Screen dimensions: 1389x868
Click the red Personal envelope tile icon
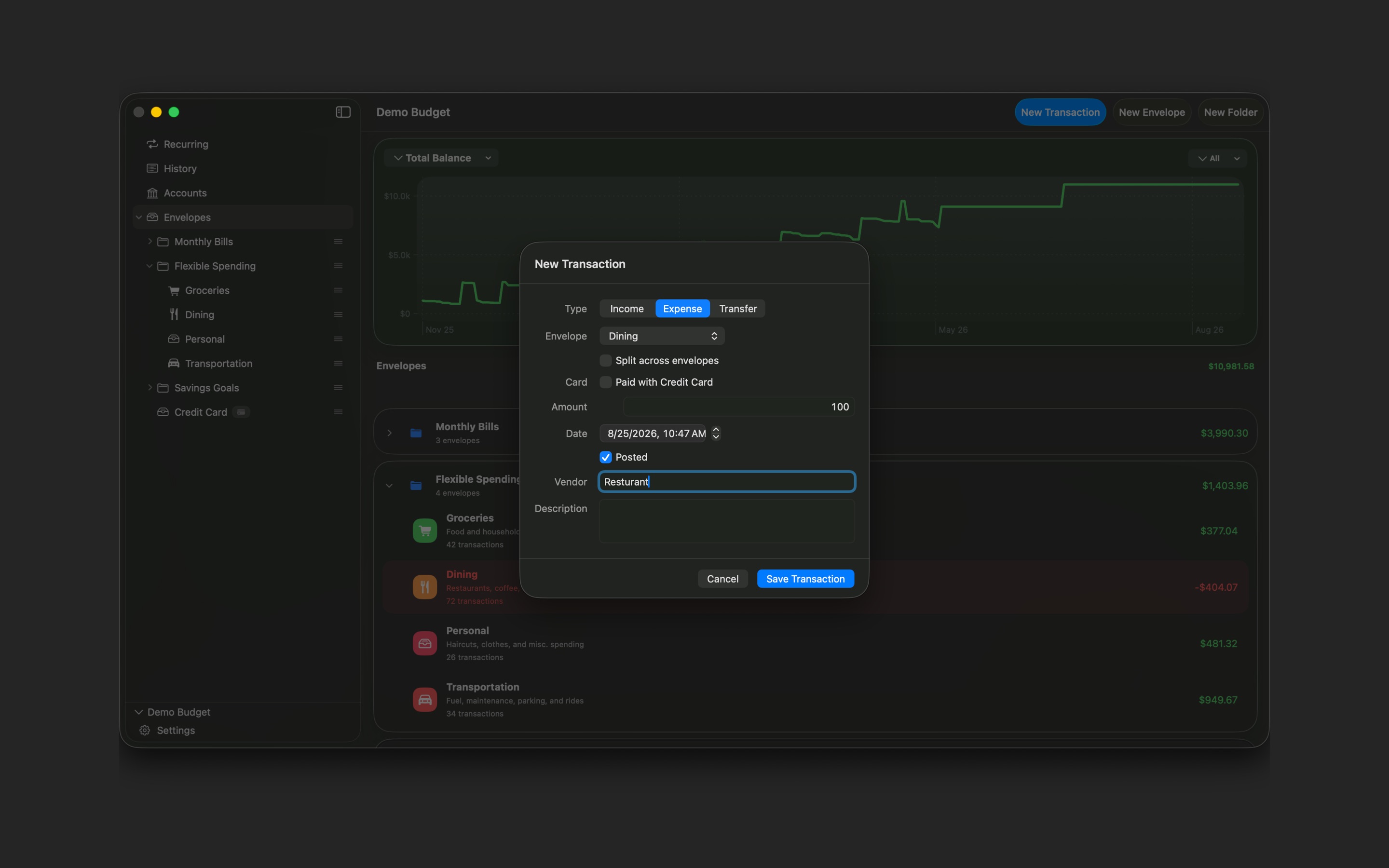425,644
